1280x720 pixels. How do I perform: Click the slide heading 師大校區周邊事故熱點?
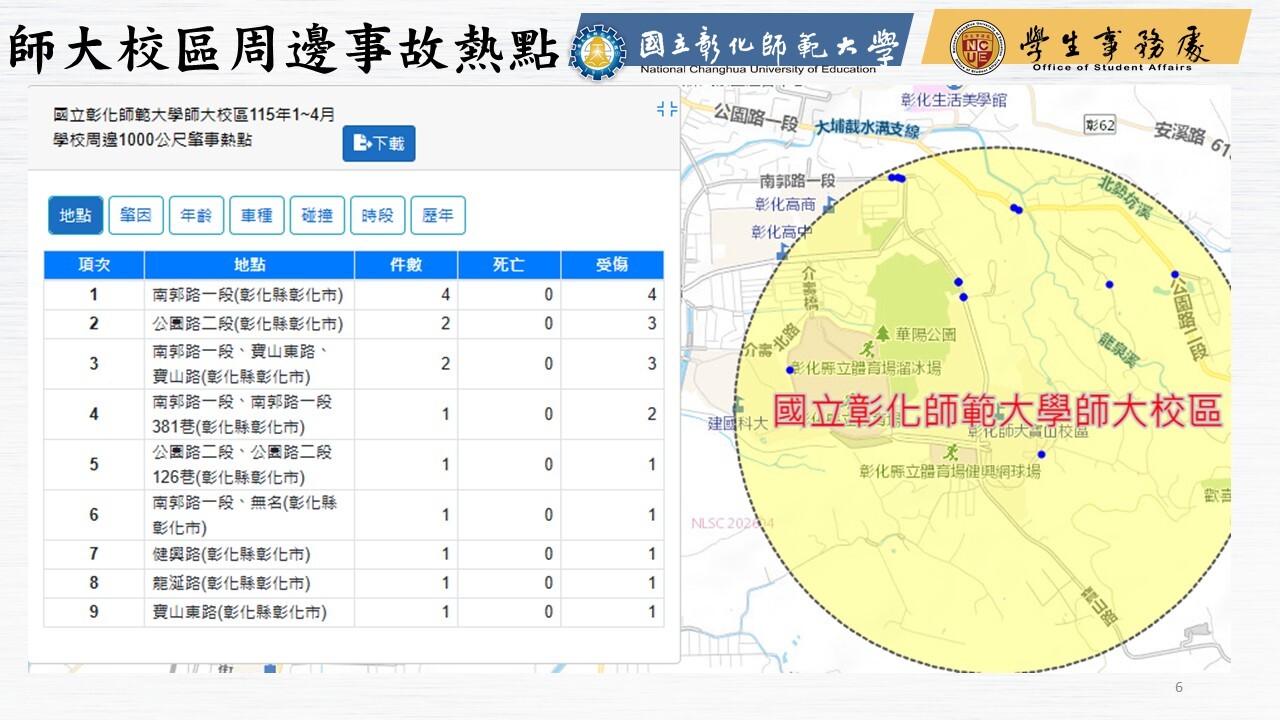[x=284, y=48]
